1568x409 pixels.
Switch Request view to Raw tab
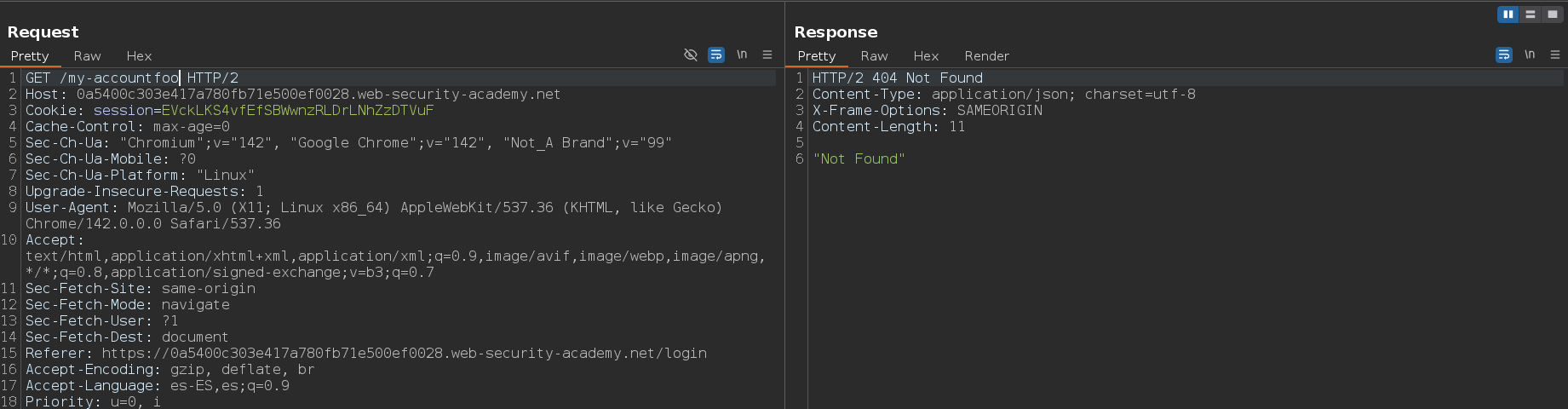[87, 56]
